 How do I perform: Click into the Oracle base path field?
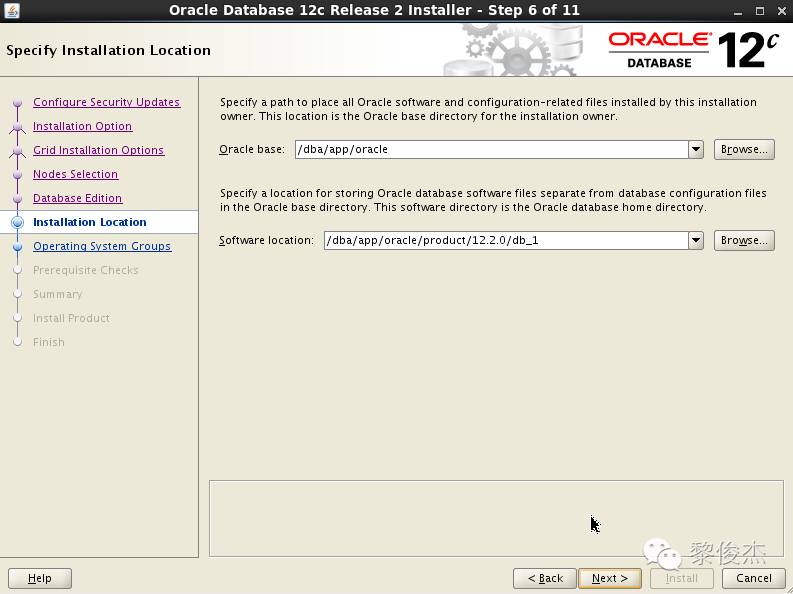click(492, 149)
